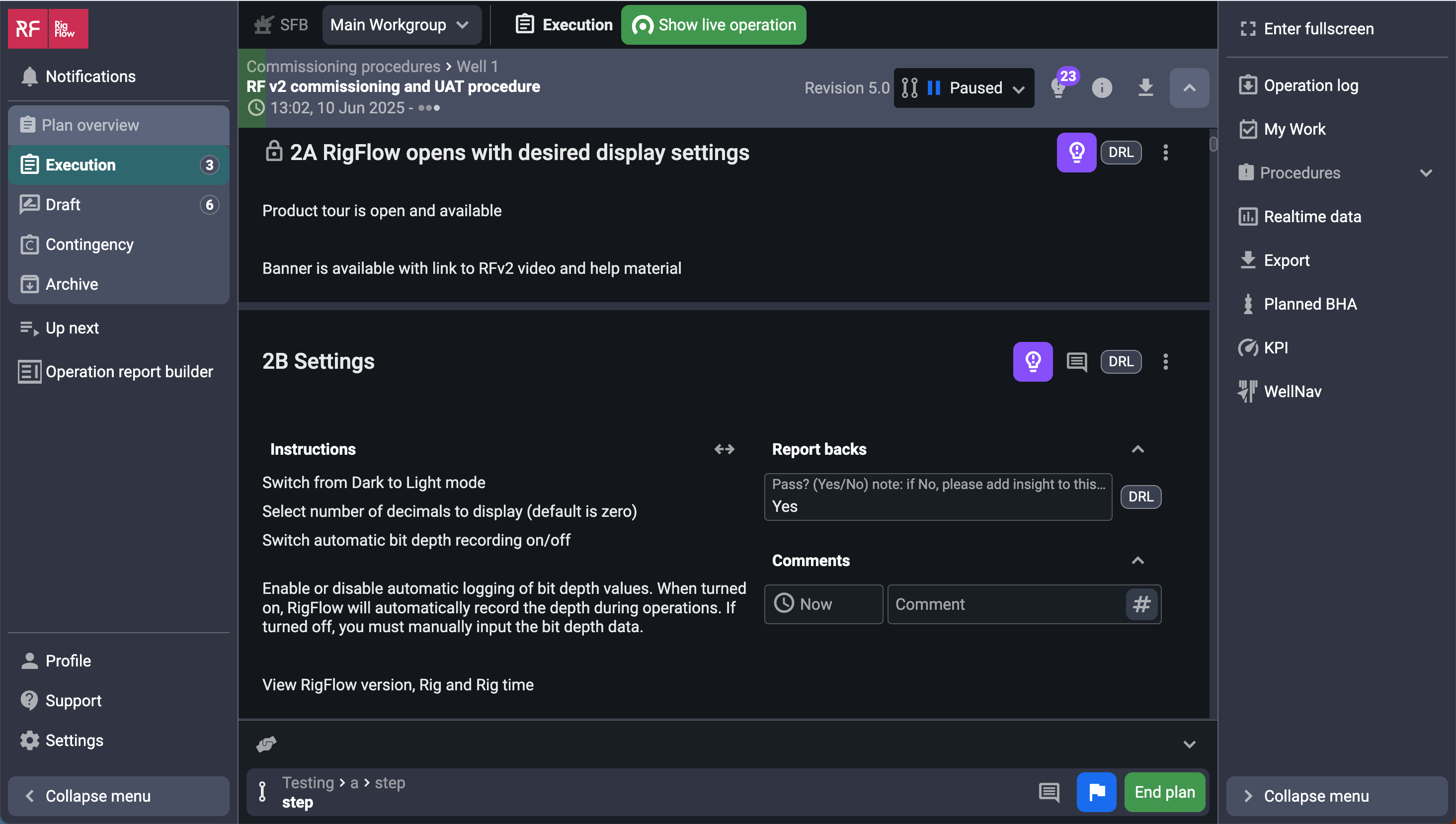1456x824 pixels.
Task: Open the Paused status dropdown
Action: pyautogui.click(x=964, y=88)
